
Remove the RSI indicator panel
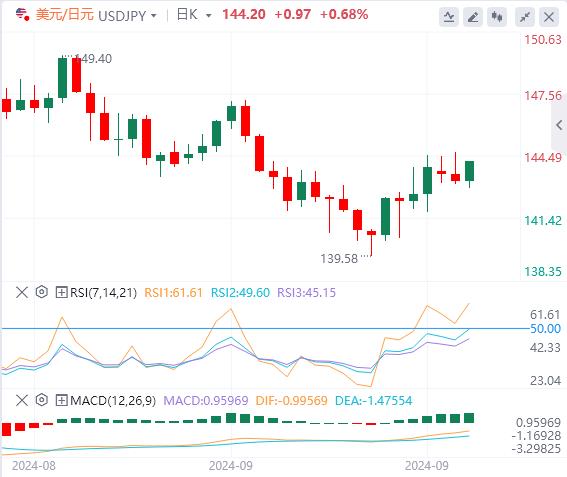click(x=22, y=292)
